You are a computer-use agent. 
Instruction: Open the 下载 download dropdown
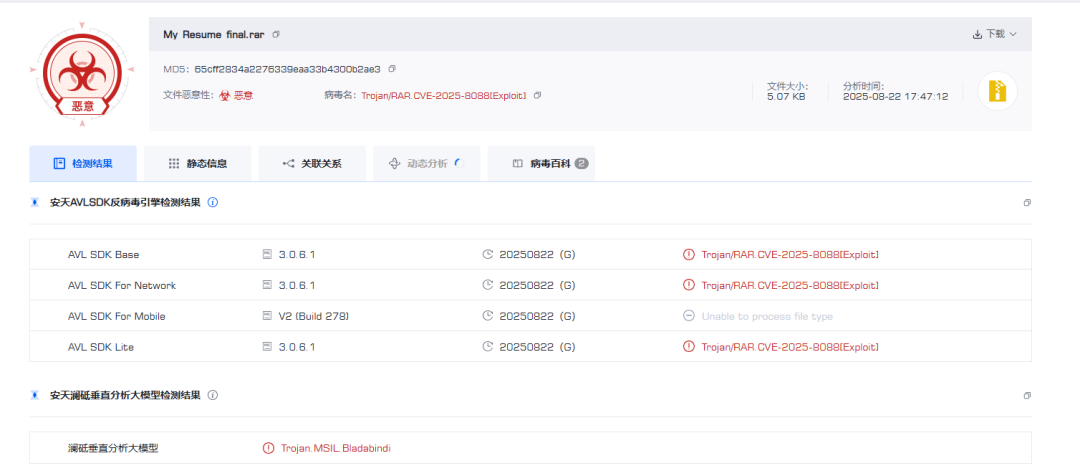pos(994,34)
